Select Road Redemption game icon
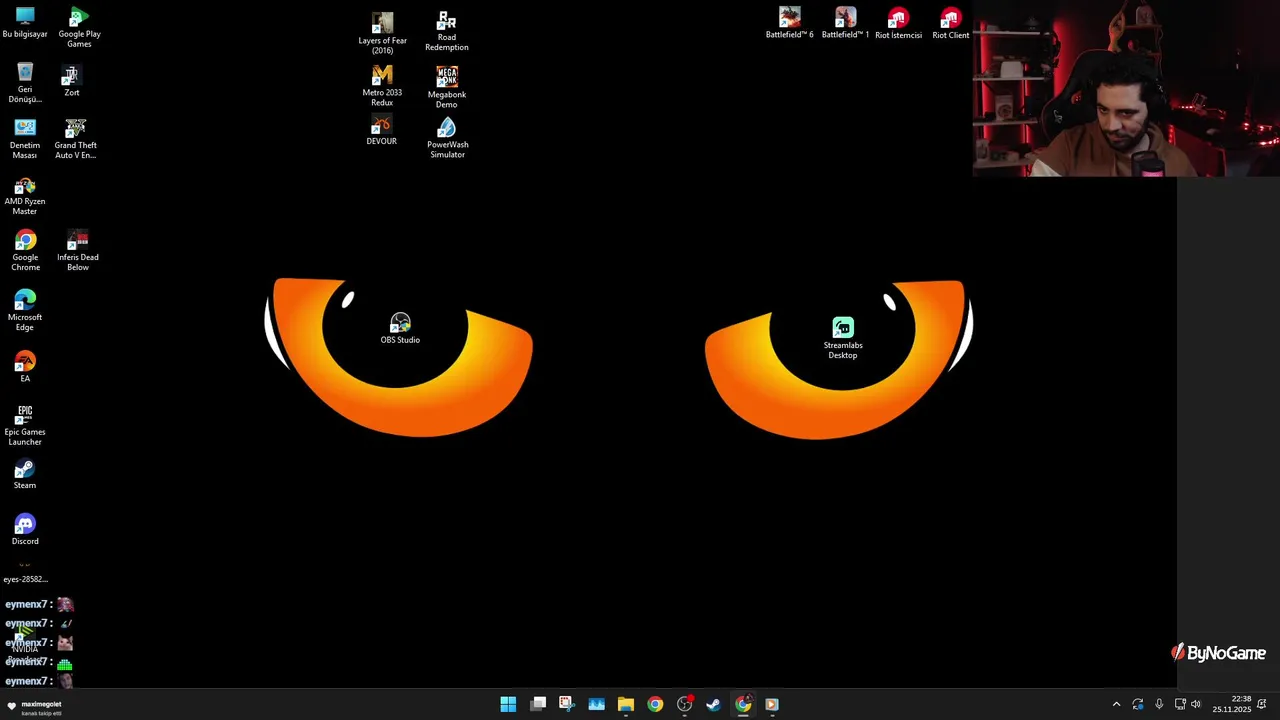The image size is (1280, 720). [x=446, y=32]
